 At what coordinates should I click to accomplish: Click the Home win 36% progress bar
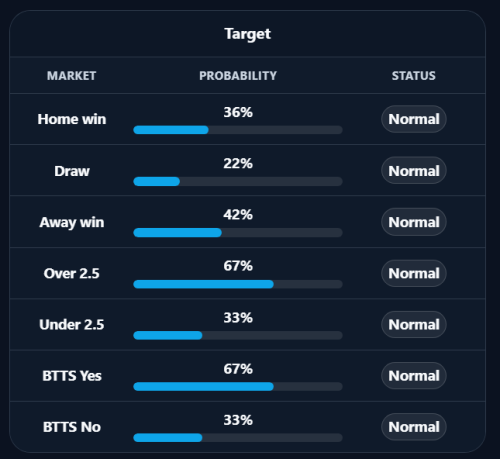238,130
